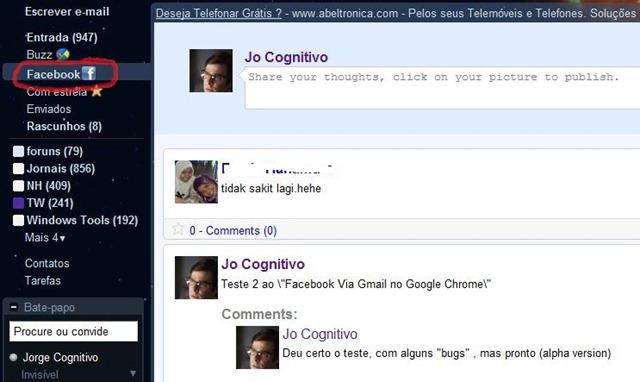640x382 pixels.
Task: Expand the Mais 4 labels dropdown
Action: click(45, 238)
